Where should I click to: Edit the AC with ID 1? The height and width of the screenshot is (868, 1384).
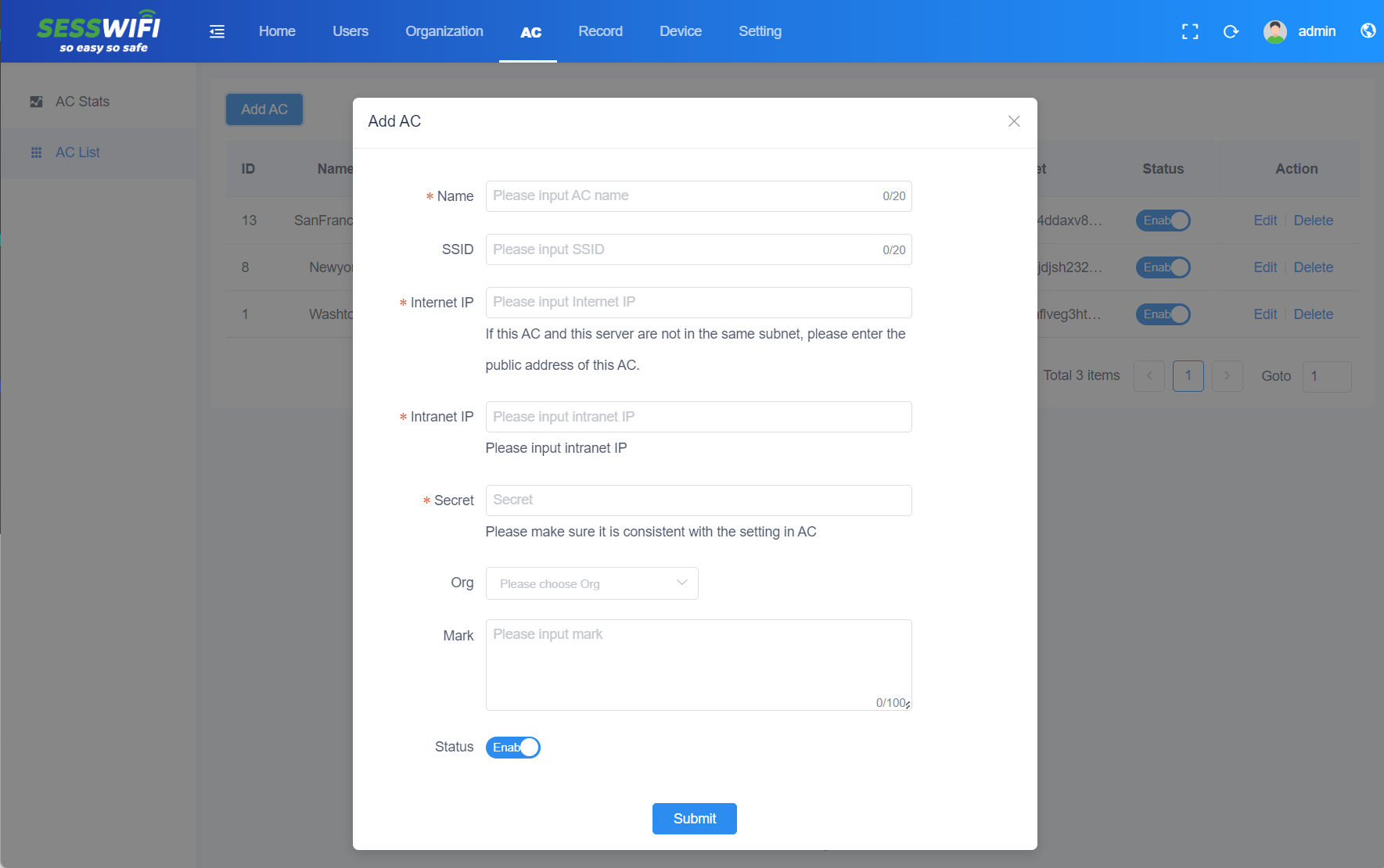pyautogui.click(x=1265, y=314)
